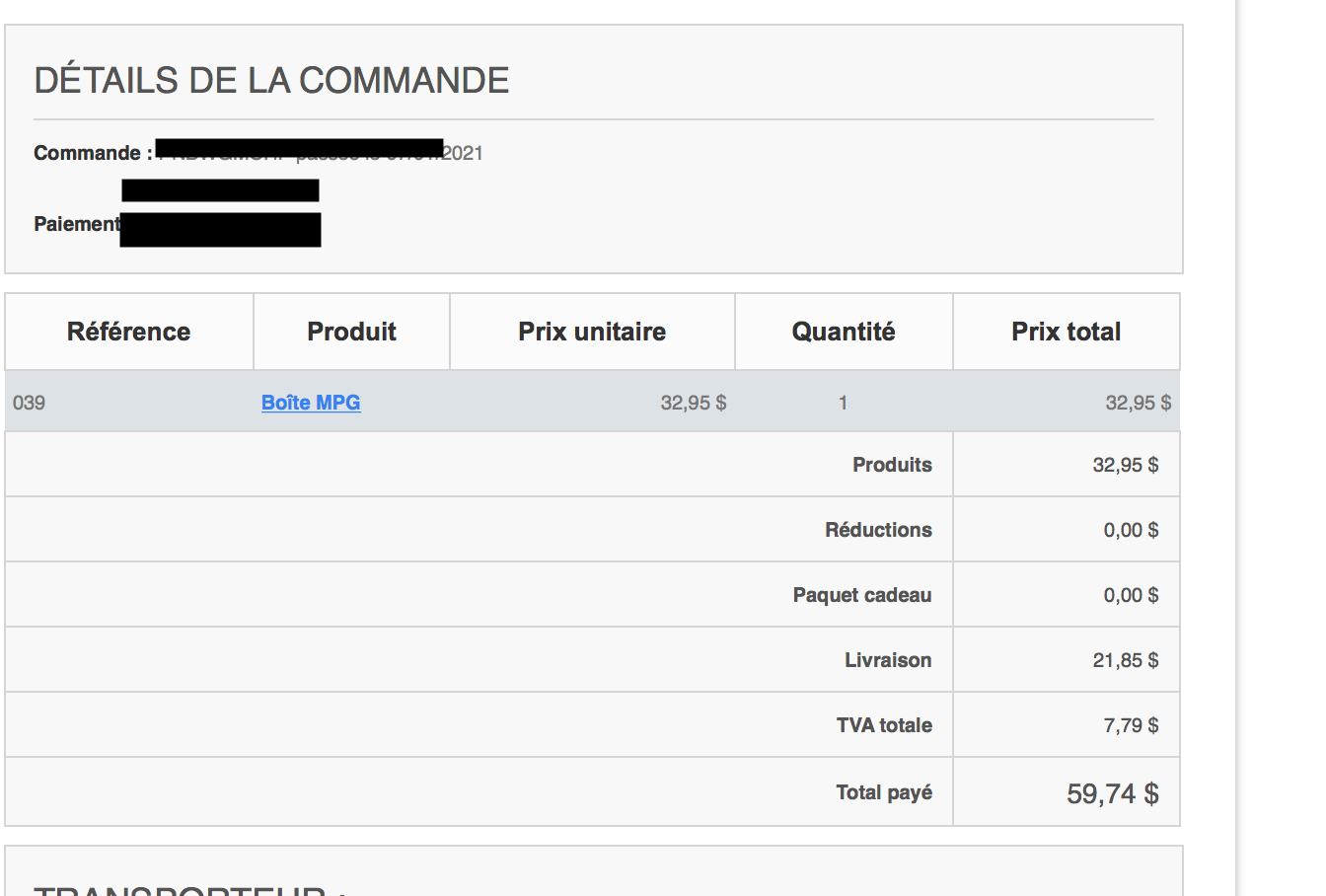Click the Référence column header
Viewport: 1326px width, 896px height.
129,332
